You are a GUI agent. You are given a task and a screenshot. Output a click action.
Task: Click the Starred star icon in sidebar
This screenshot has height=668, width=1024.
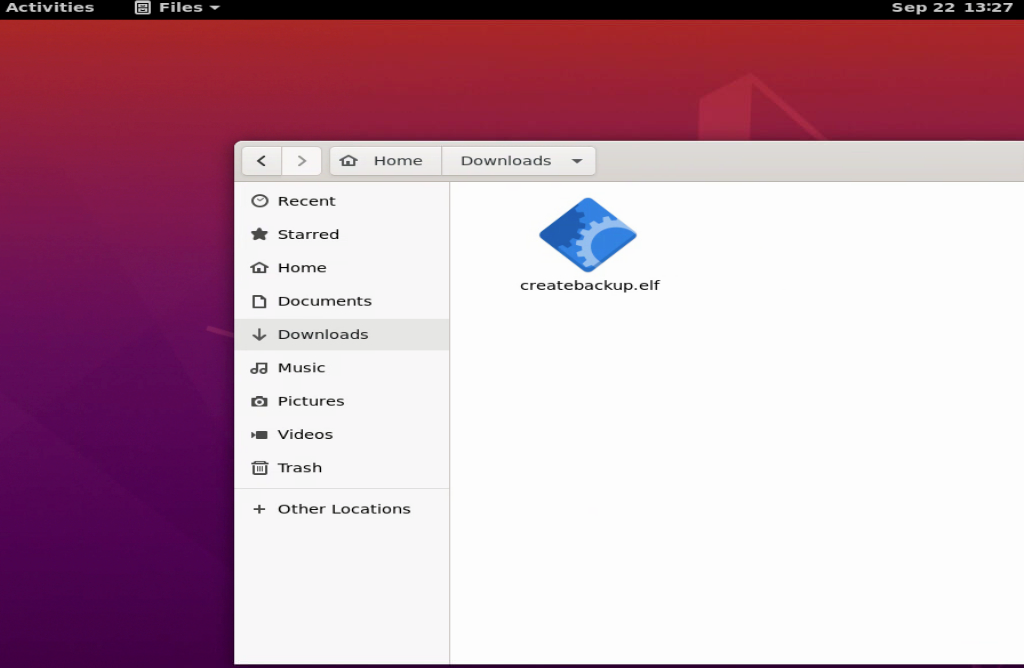(260, 234)
